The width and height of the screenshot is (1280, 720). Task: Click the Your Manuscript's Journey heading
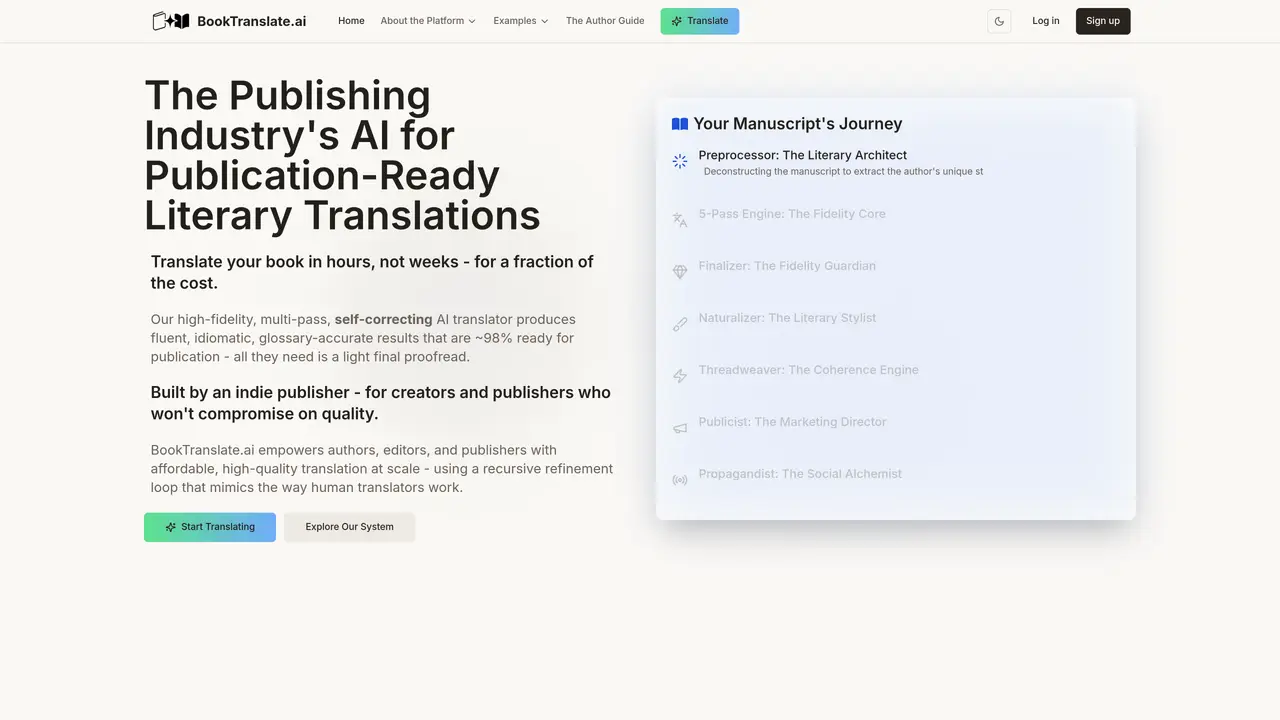(x=798, y=124)
